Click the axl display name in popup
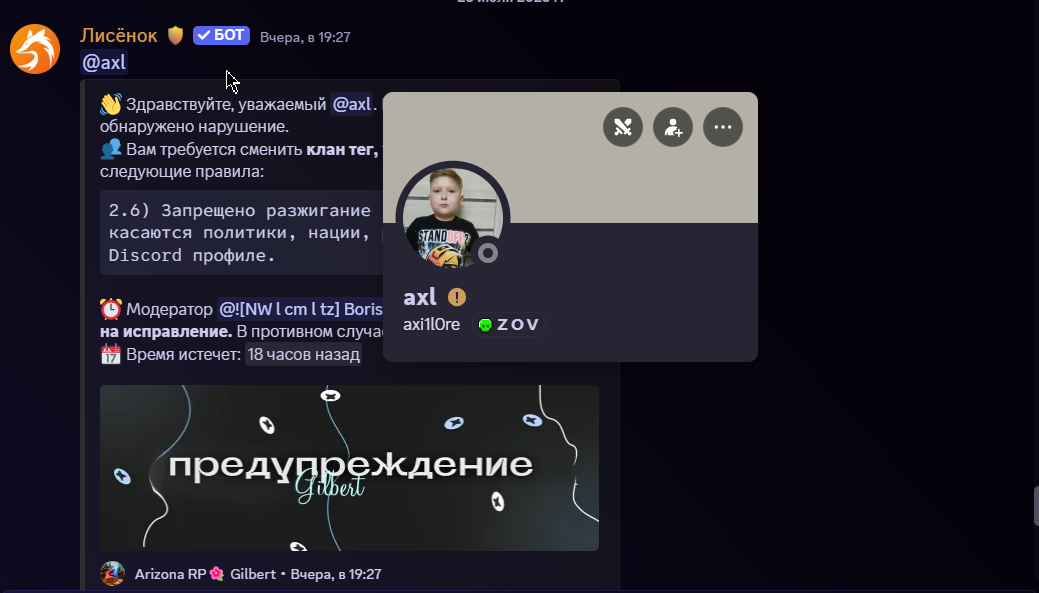 [x=420, y=297]
